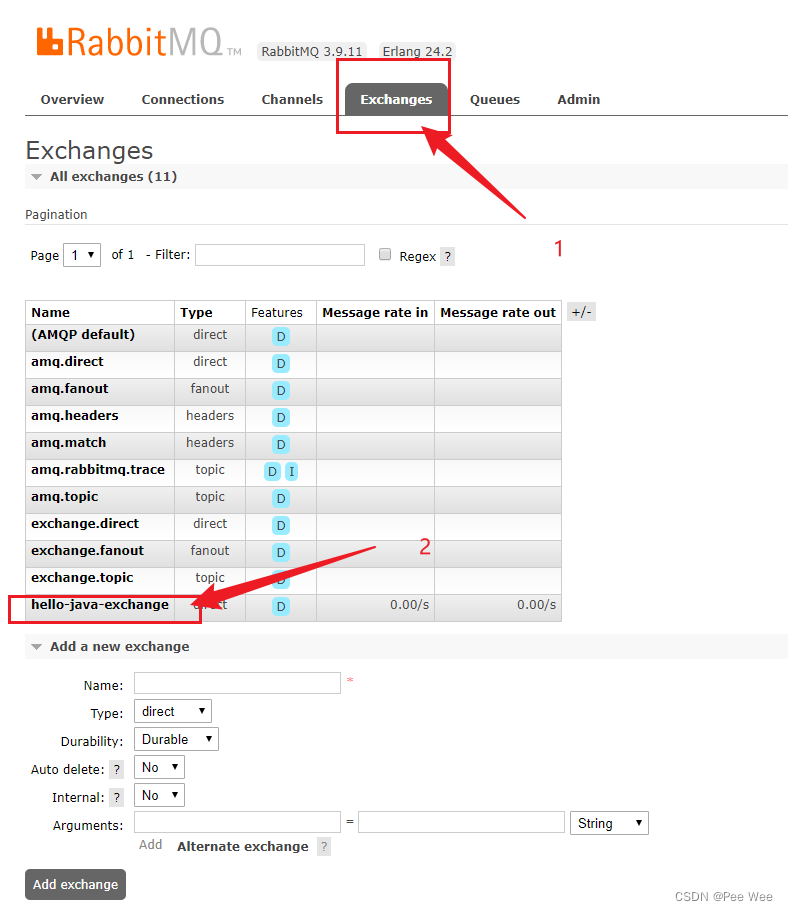Click the RabbitMQ logo
788x911 pixels.
138,42
